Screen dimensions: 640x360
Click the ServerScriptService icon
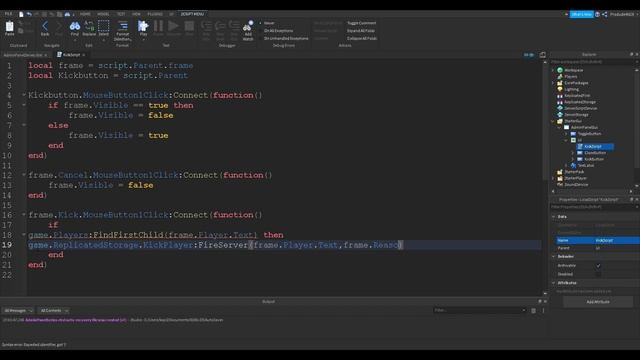[560, 108]
